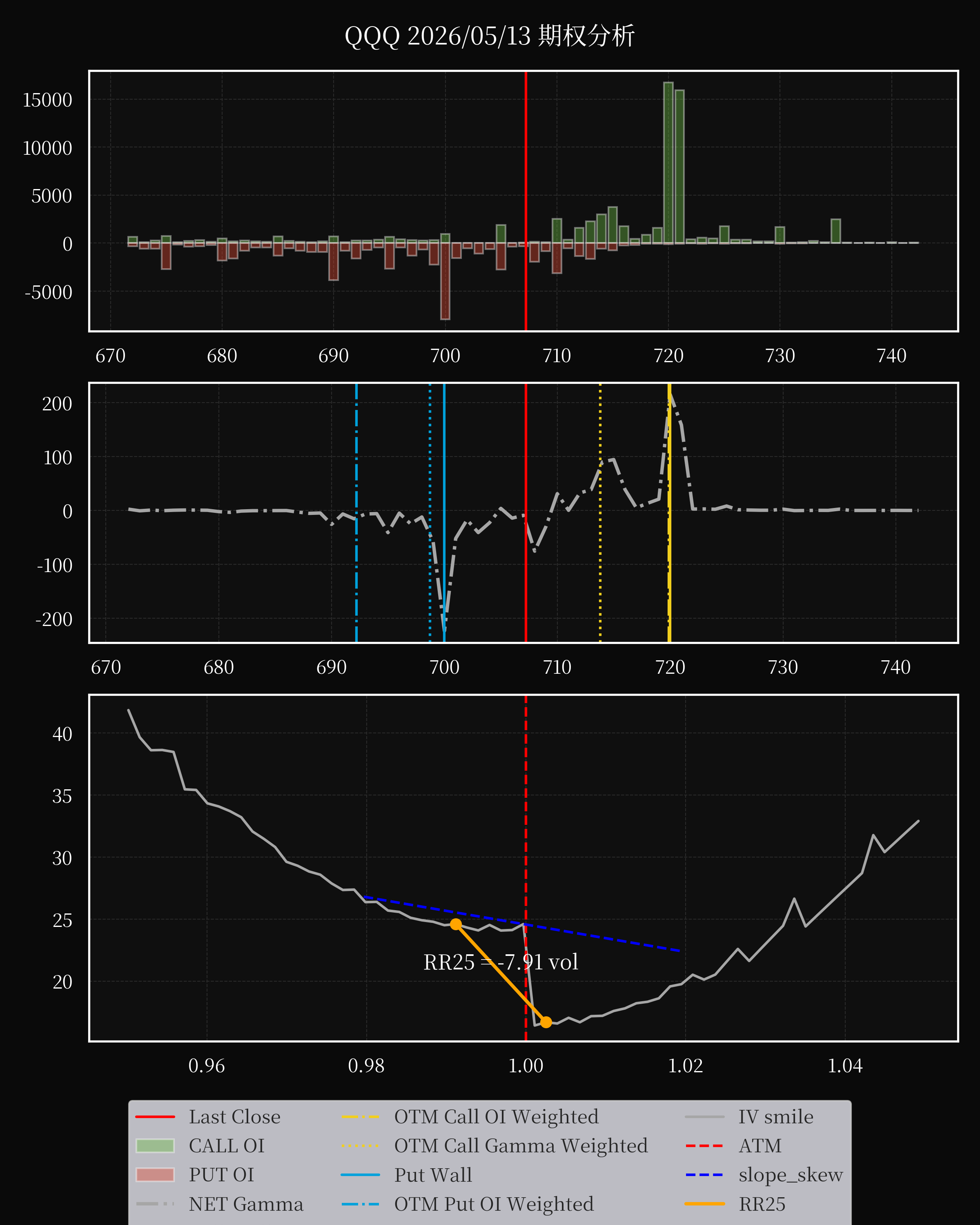Click the y-axis label '25' on IV chart

pos(62,920)
